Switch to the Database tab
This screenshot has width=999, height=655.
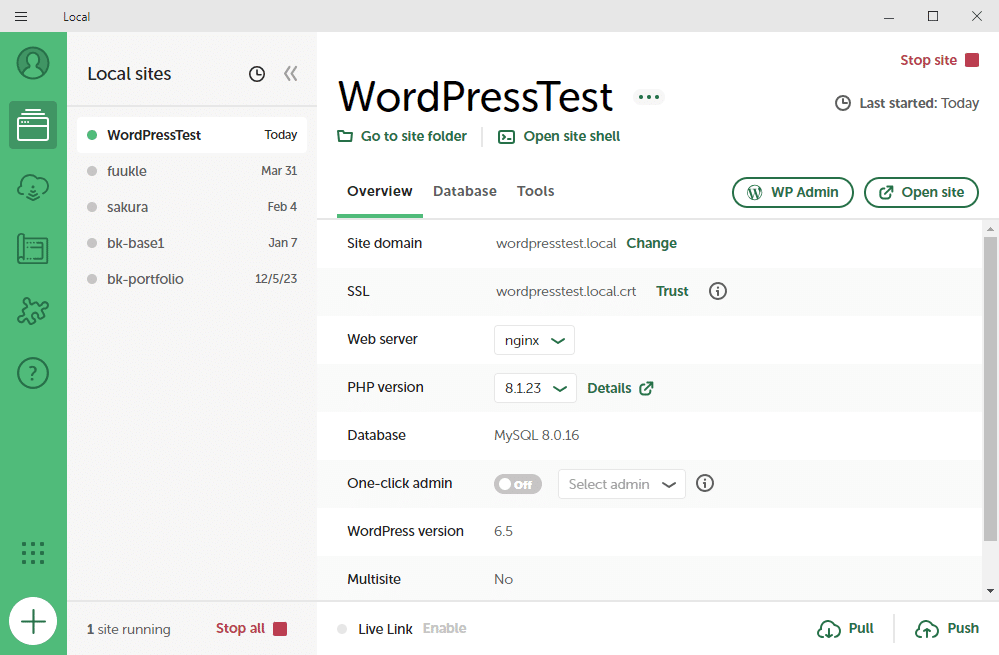tap(464, 191)
